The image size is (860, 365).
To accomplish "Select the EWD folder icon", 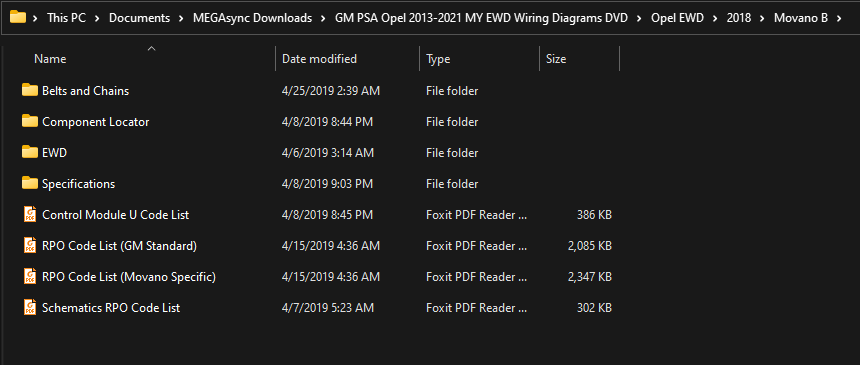I will pos(30,153).
